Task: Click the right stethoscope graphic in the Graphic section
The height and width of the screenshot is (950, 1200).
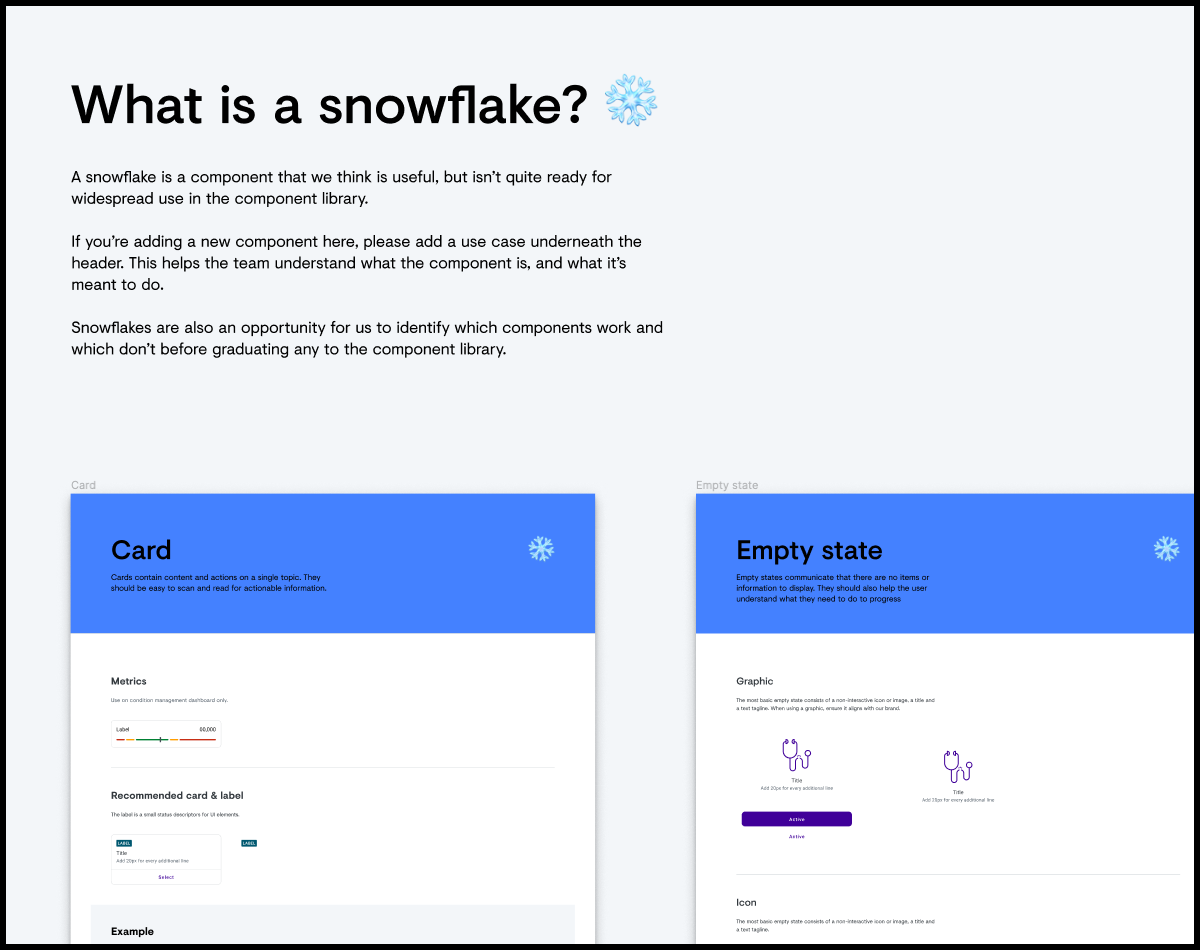Action: pyautogui.click(x=958, y=767)
